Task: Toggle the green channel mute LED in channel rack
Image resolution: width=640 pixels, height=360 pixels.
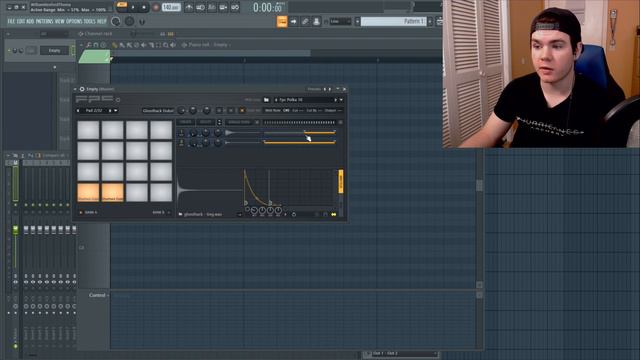Action: coord(9,51)
